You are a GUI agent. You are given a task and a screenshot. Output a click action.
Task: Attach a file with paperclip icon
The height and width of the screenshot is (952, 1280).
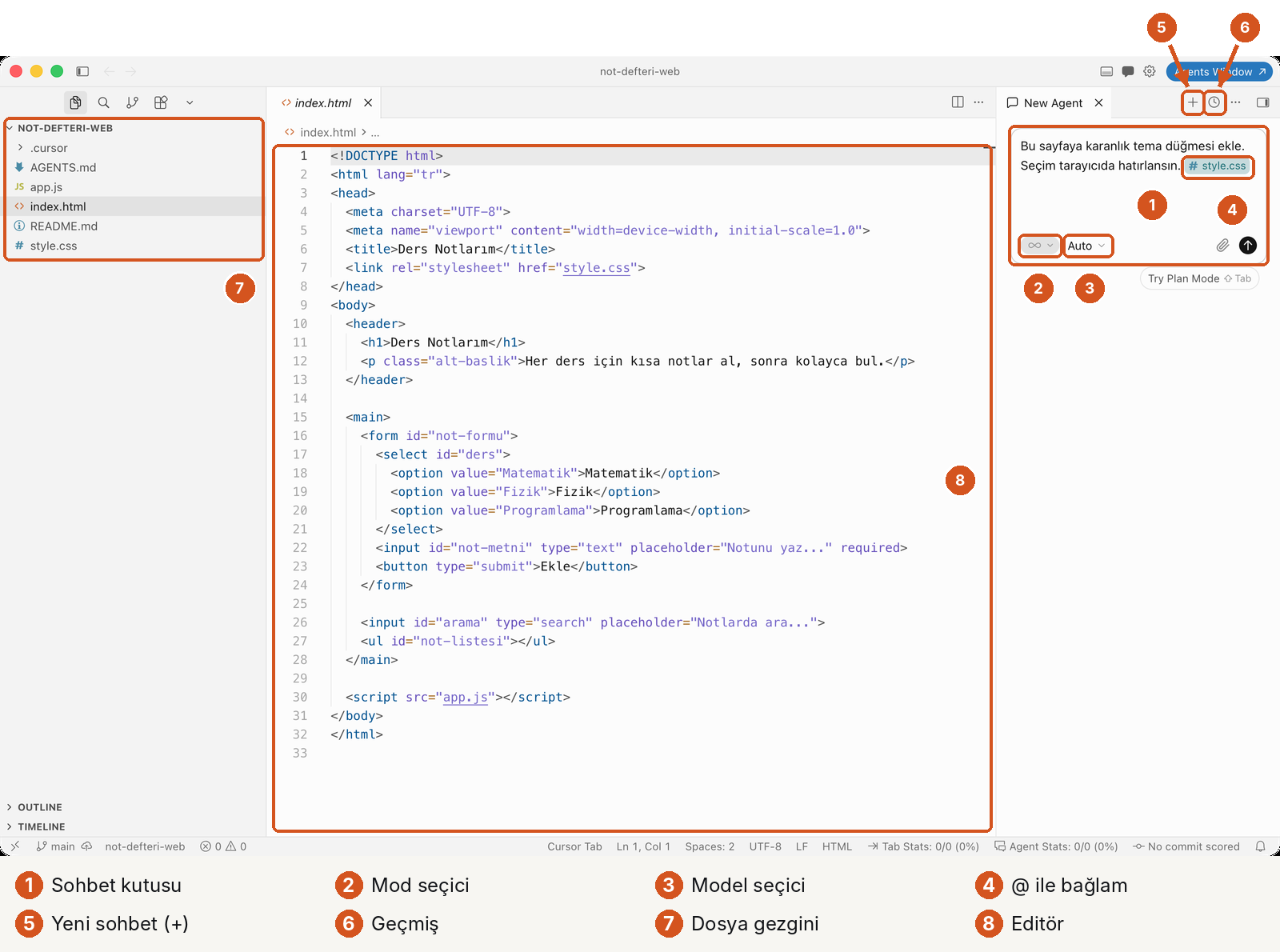pos(1222,246)
